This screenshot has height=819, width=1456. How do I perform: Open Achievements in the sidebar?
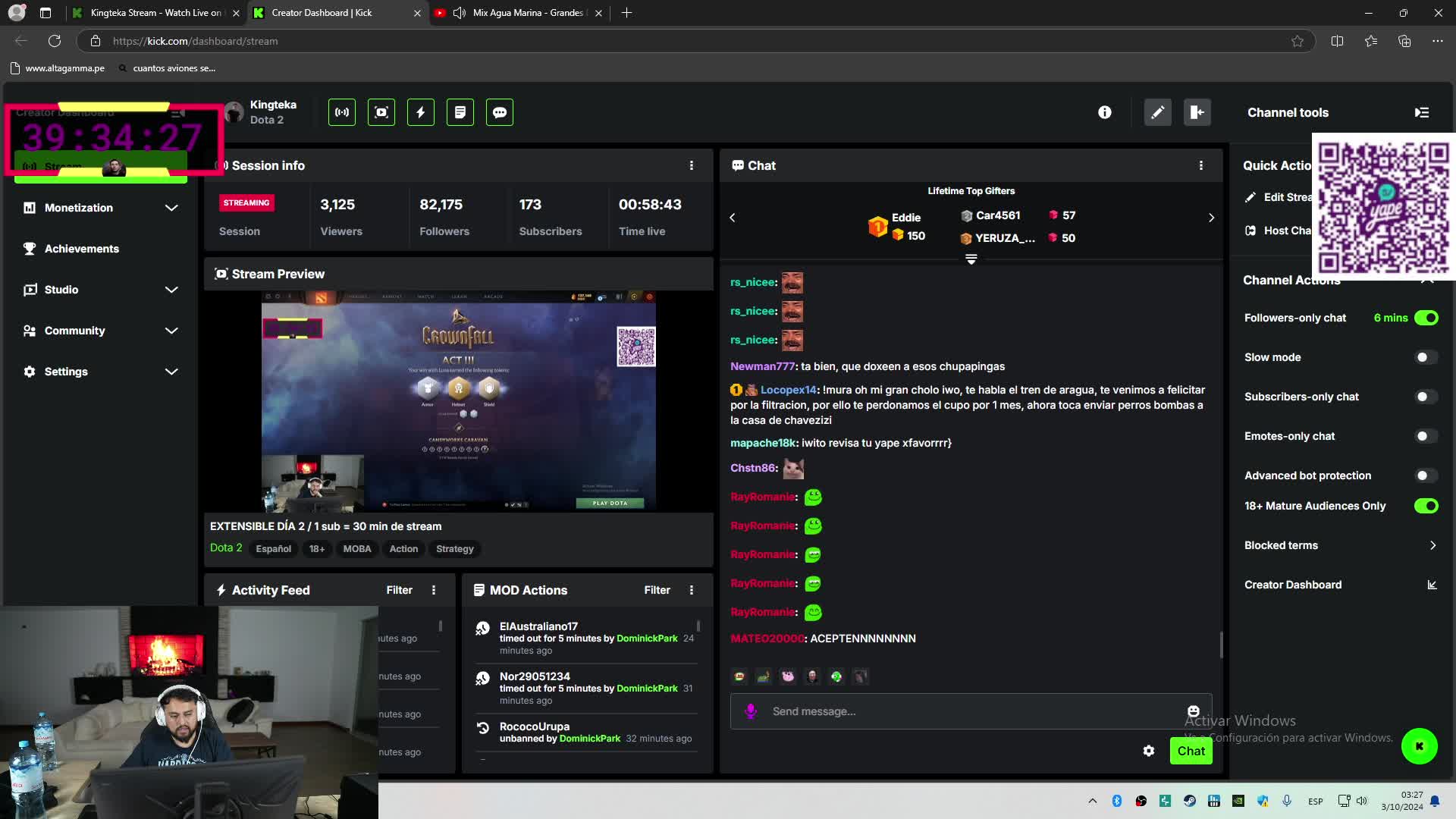pos(81,249)
